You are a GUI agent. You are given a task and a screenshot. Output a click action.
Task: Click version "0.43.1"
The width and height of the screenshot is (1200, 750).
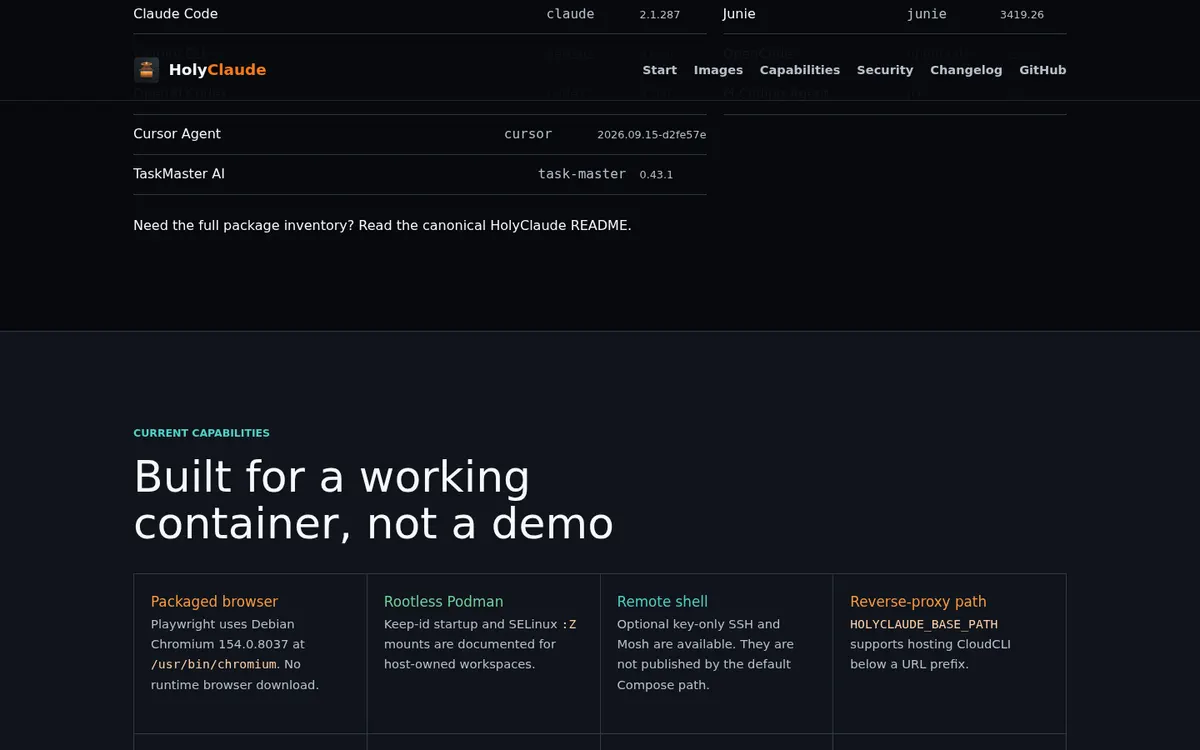[656, 175]
